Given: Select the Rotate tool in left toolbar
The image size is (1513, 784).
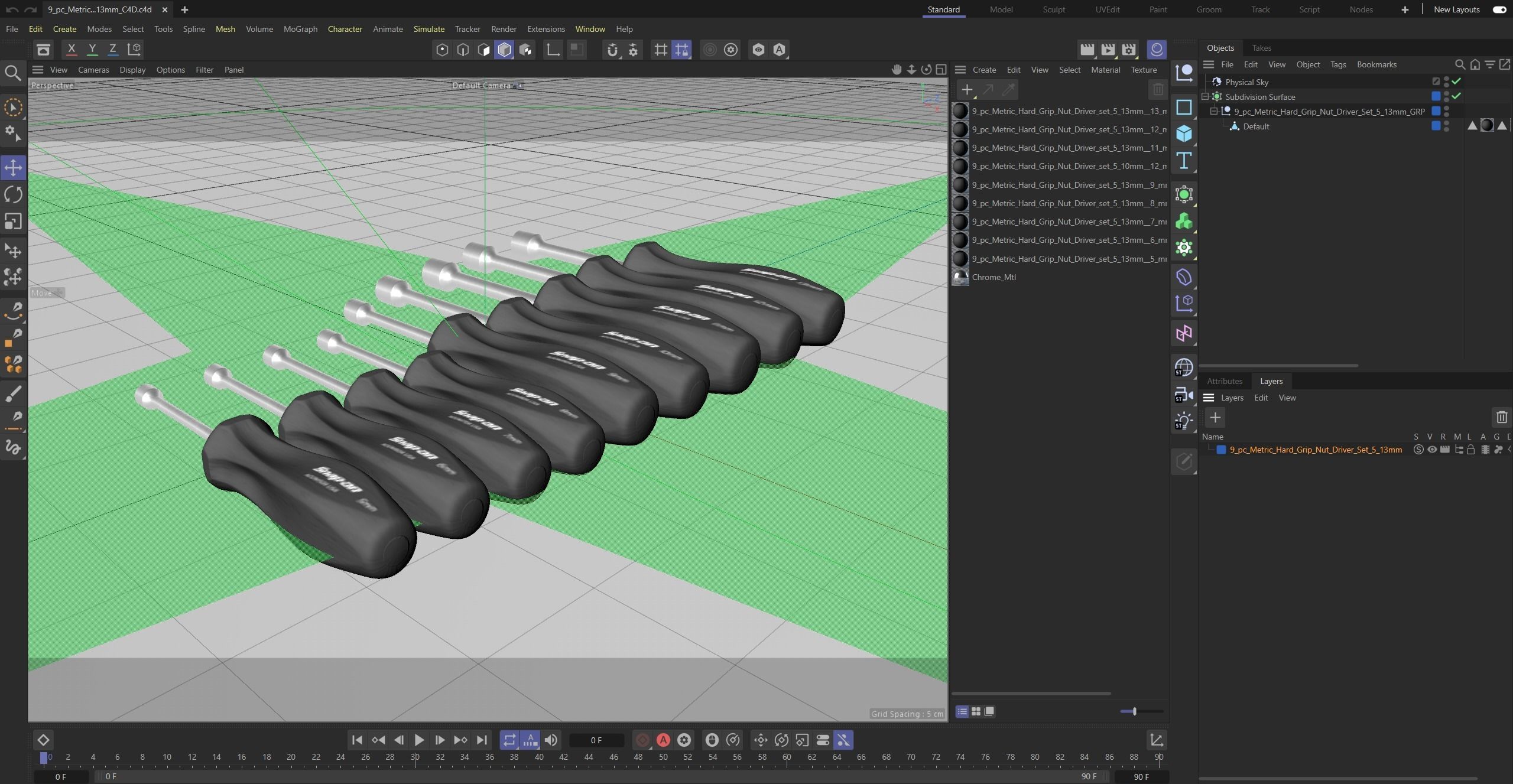Looking at the screenshot, I should [13, 194].
